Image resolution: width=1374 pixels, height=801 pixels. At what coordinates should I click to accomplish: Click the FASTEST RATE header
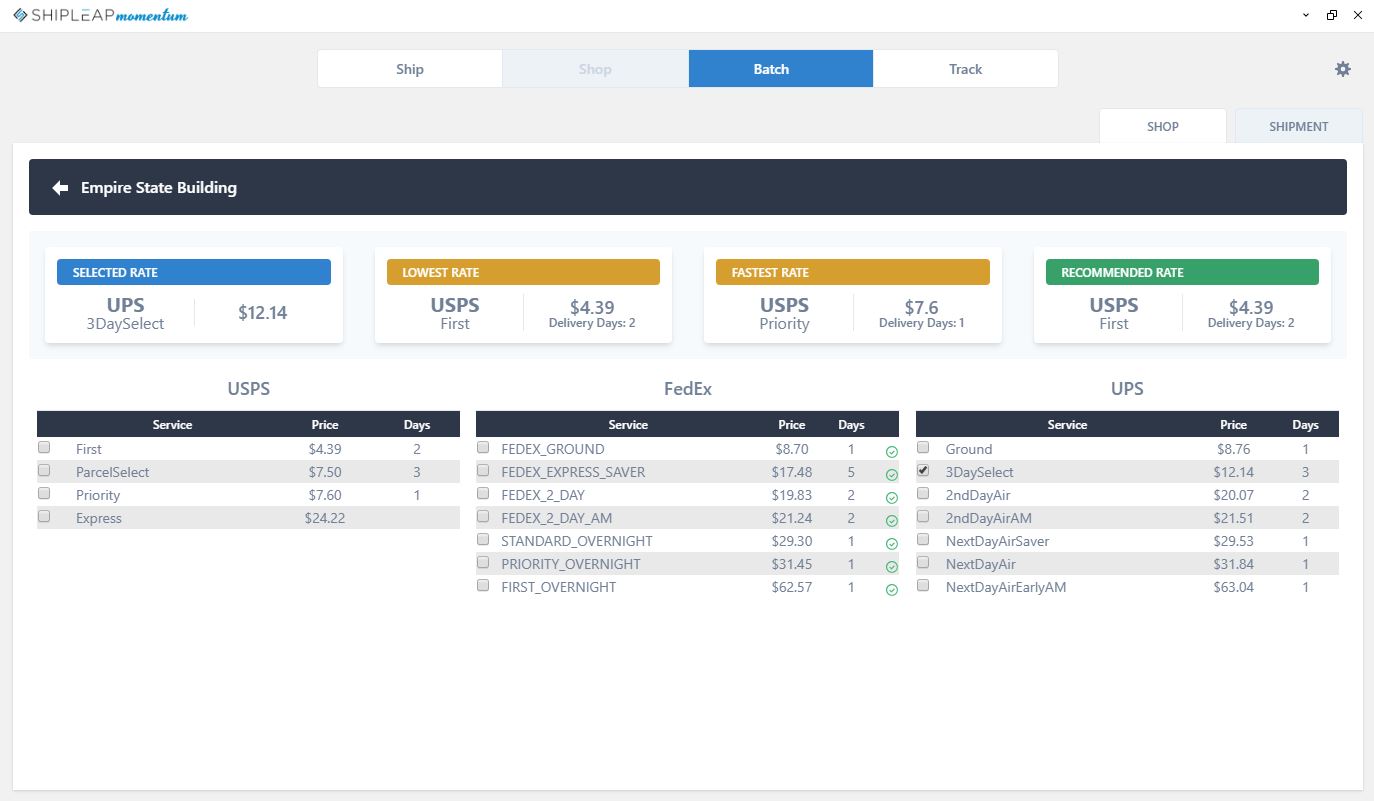(853, 272)
